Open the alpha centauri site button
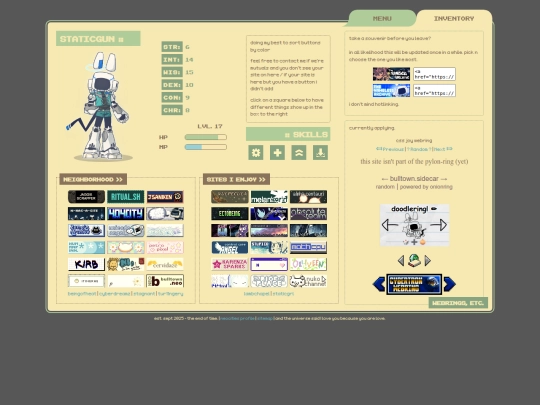The image size is (540, 405). coord(308,197)
